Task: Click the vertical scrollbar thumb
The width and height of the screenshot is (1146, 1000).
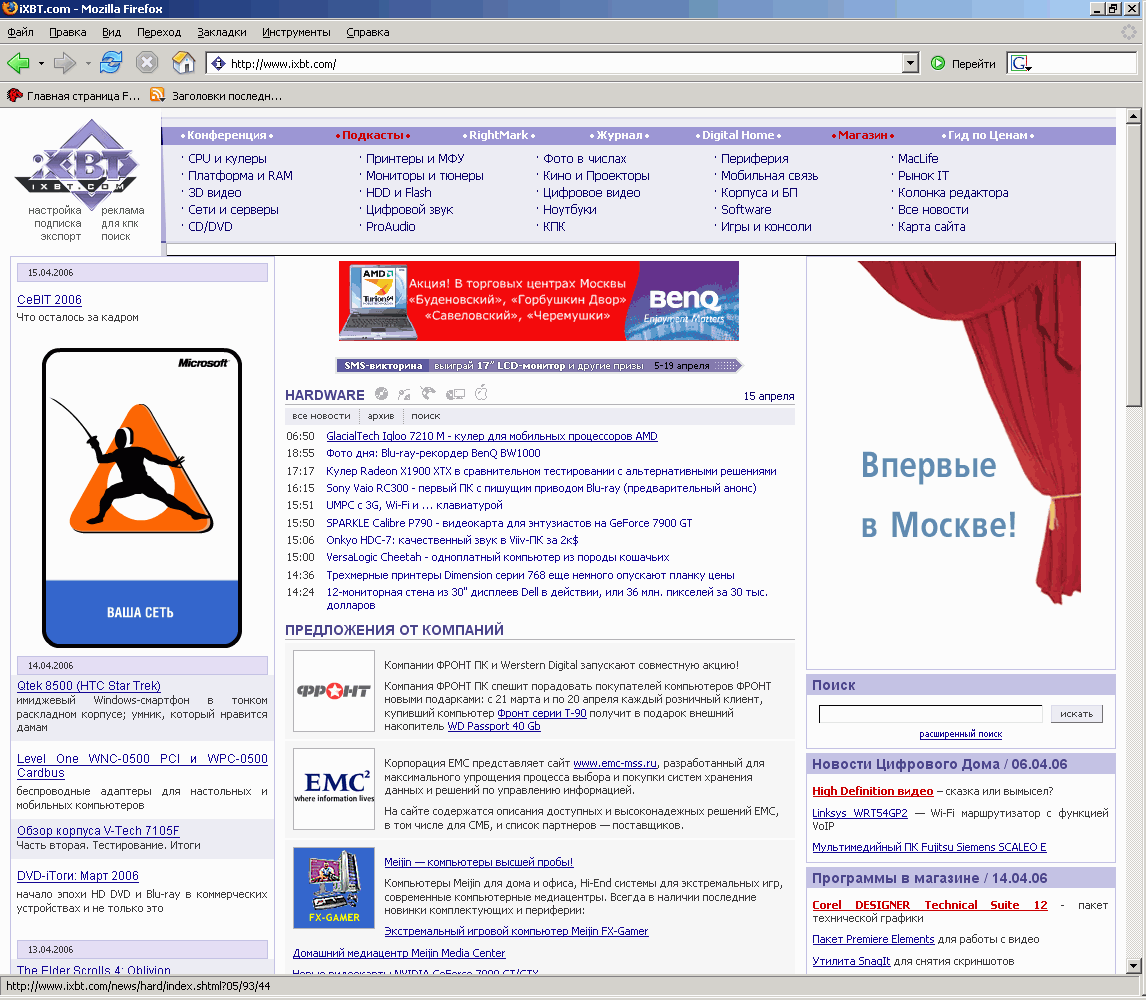Action: pyautogui.click(x=1134, y=265)
